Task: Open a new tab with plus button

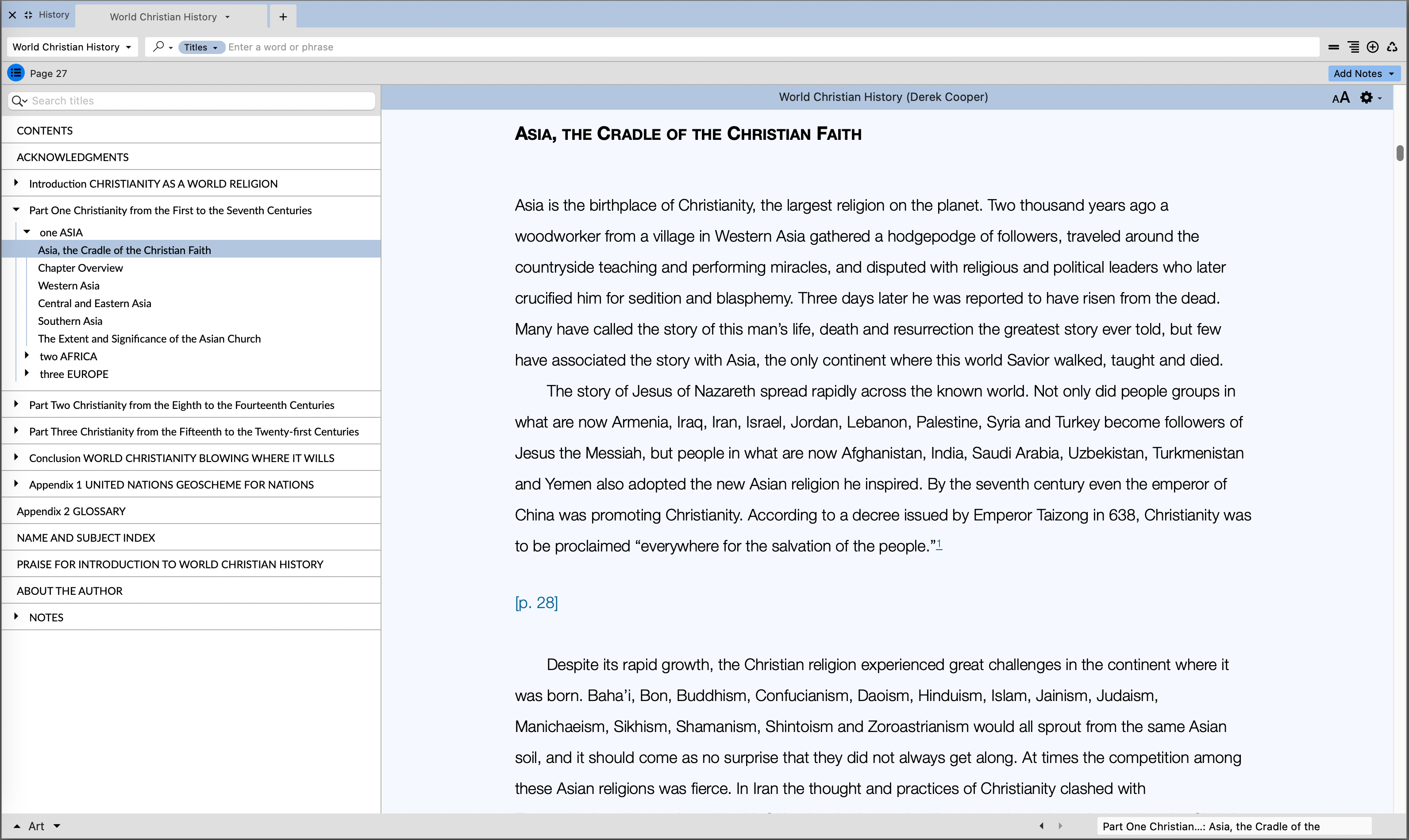Action: (x=283, y=16)
